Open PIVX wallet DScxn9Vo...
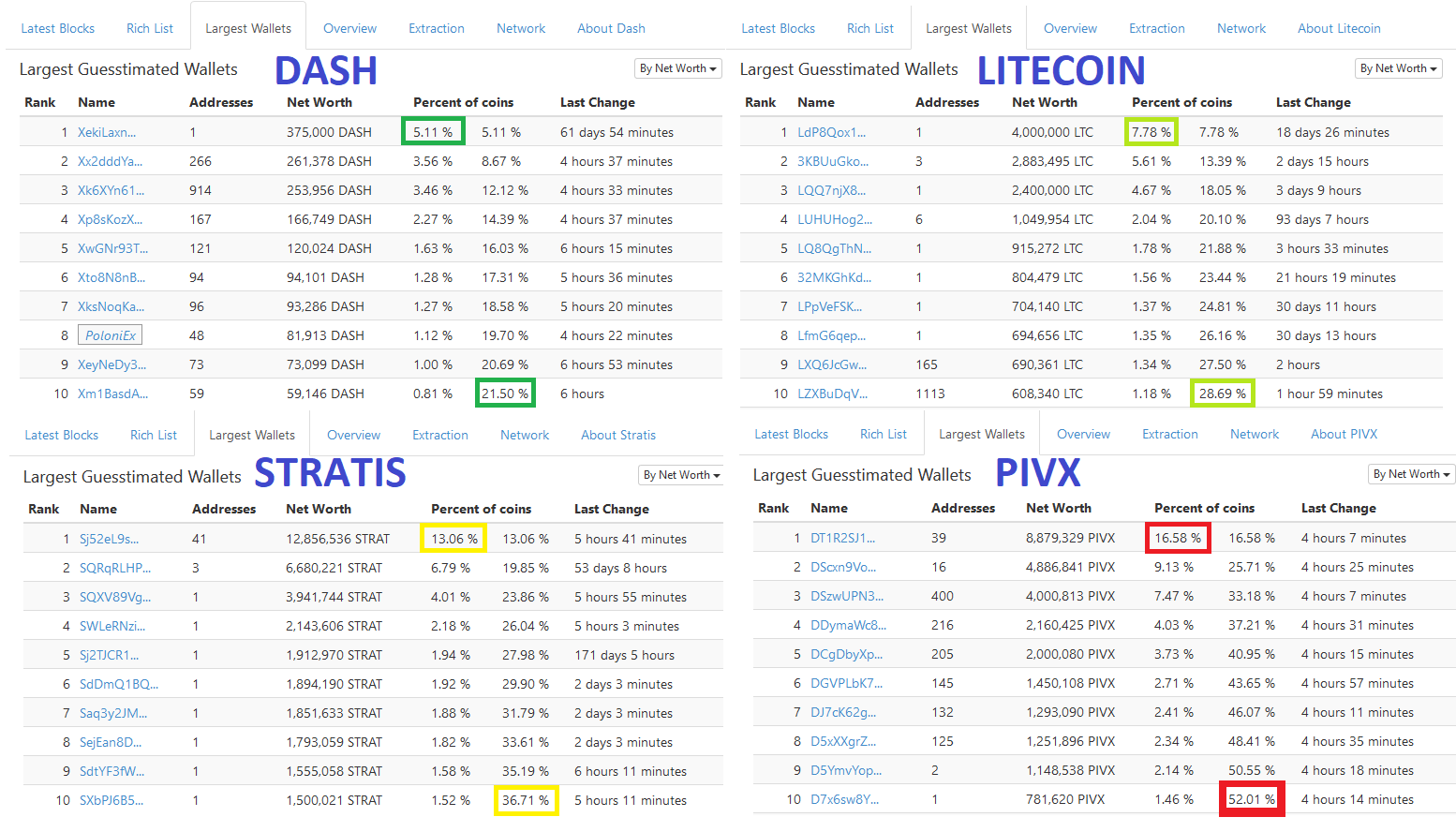 click(843, 567)
